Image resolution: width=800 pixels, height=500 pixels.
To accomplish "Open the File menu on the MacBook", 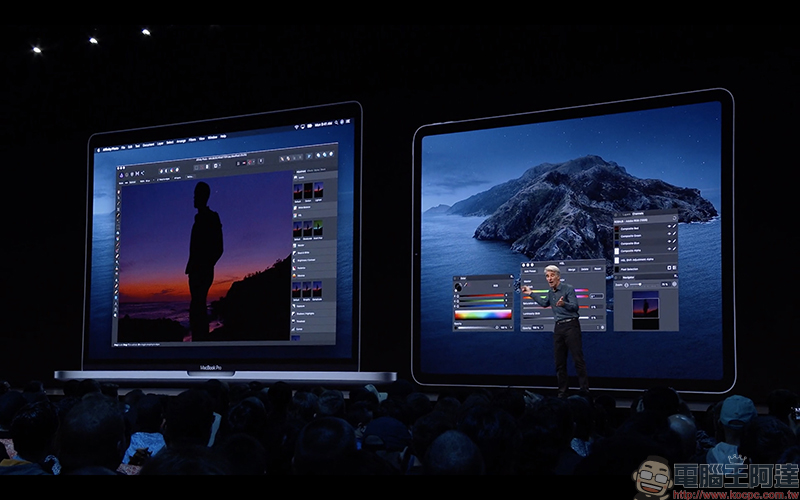I will 123,148.
